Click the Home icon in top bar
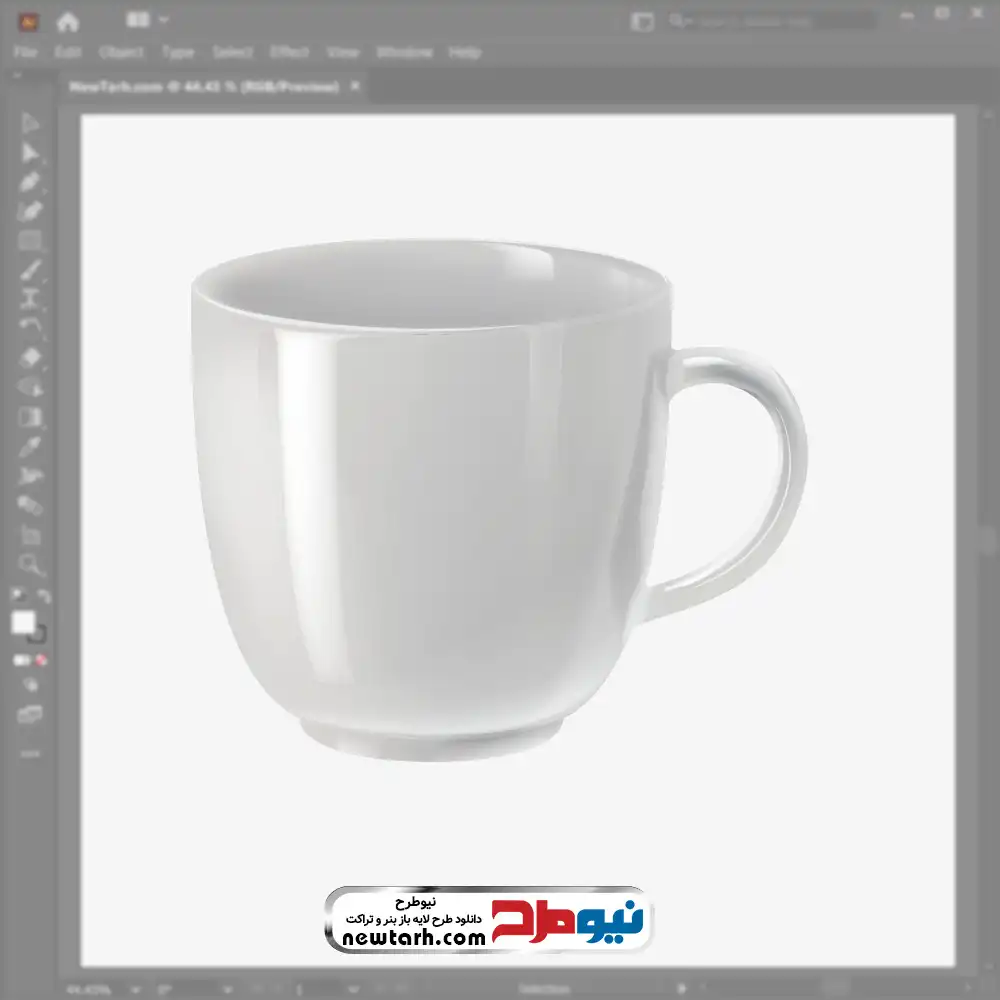This screenshot has width=1000, height=1000. [x=67, y=21]
